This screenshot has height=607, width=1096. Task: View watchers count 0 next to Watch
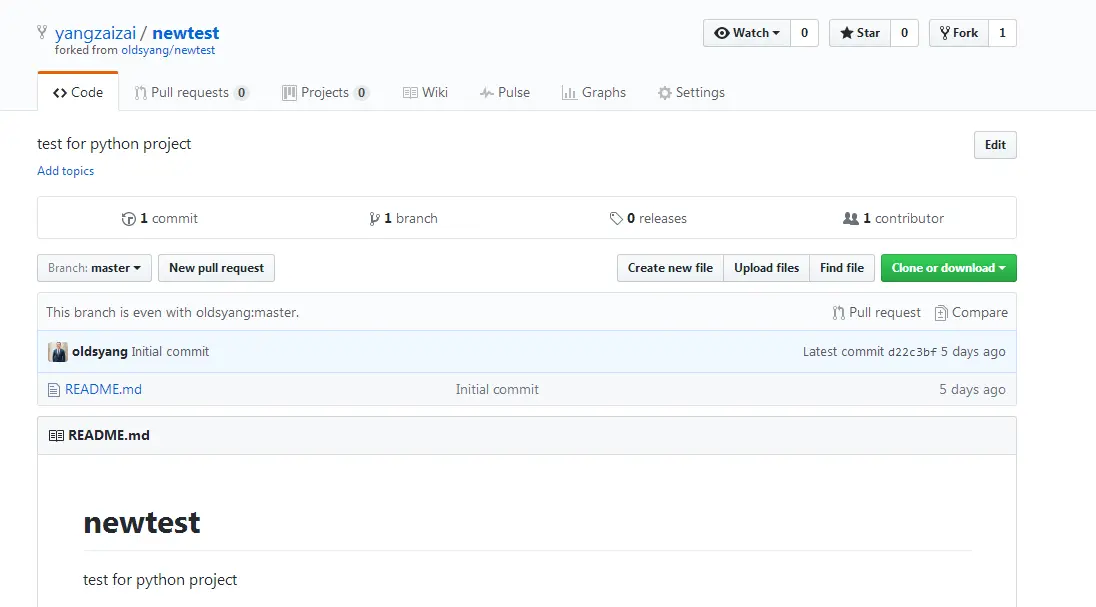tap(805, 33)
